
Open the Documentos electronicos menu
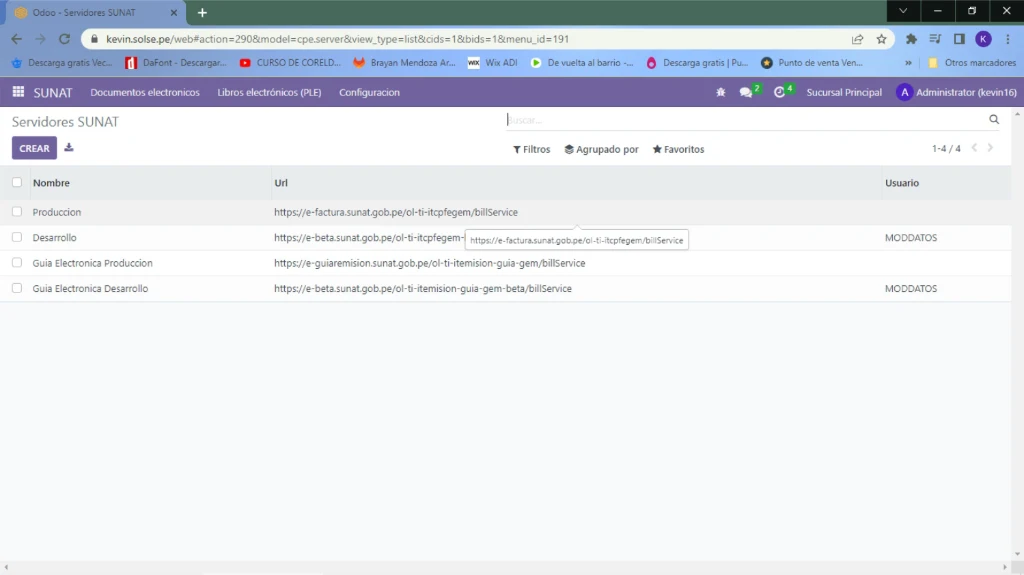click(x=145, y=92)
